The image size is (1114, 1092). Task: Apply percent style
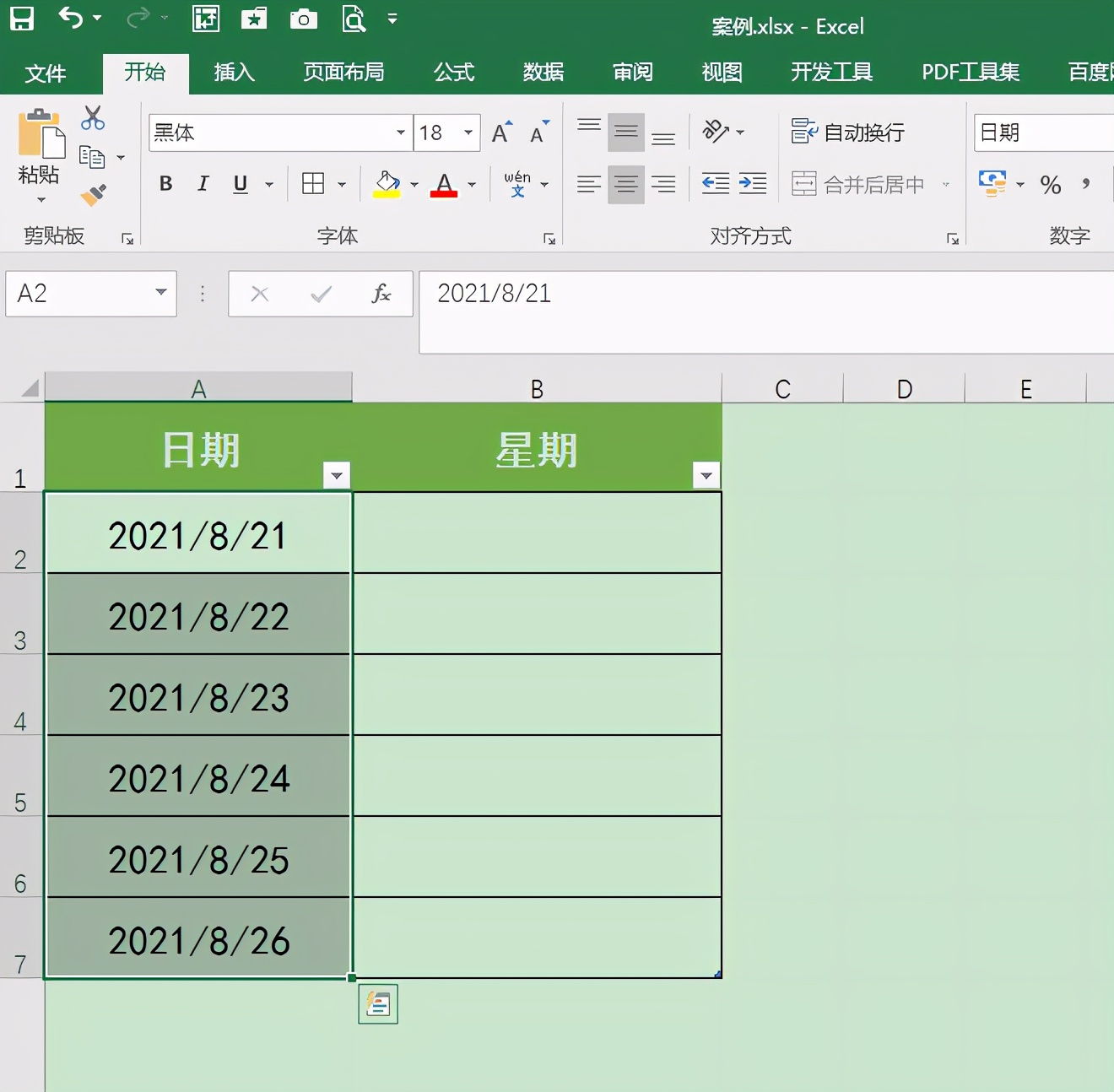1051,185
